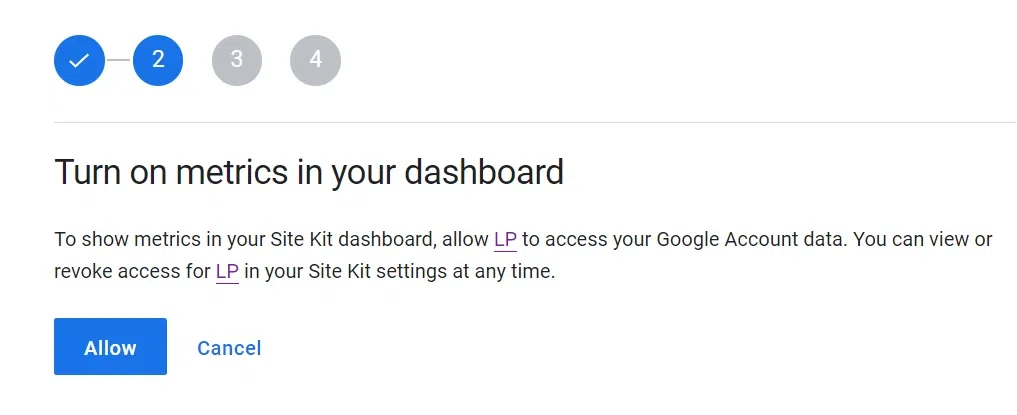This screenshot has height=415, width=1017.
Task: Click the completed step checkmark icon
Action: (79, 60)
